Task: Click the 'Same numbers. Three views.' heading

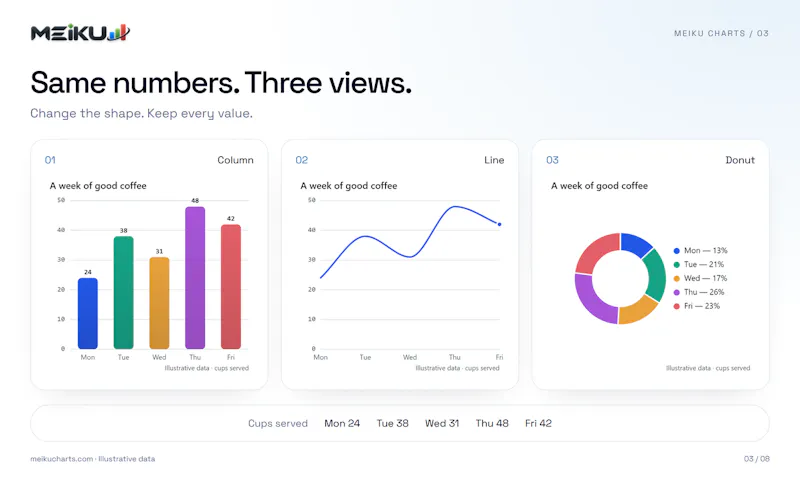Action: pyautogui.click(x=221, y=83)
